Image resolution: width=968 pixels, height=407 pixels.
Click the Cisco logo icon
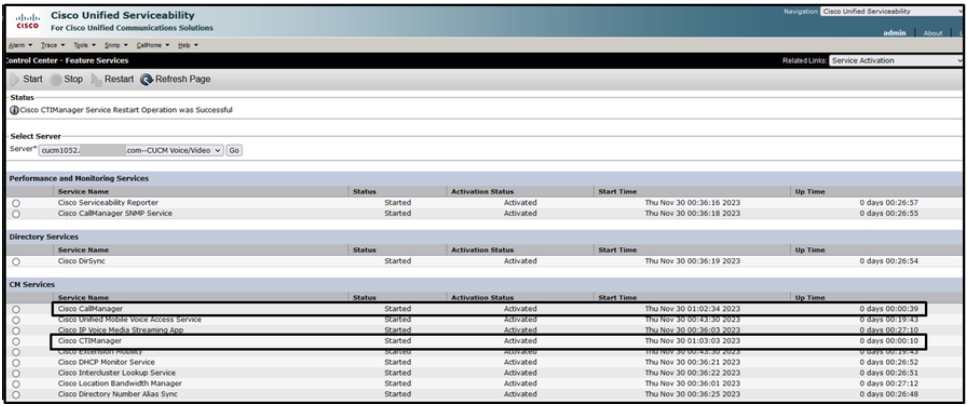coord(27,21)
